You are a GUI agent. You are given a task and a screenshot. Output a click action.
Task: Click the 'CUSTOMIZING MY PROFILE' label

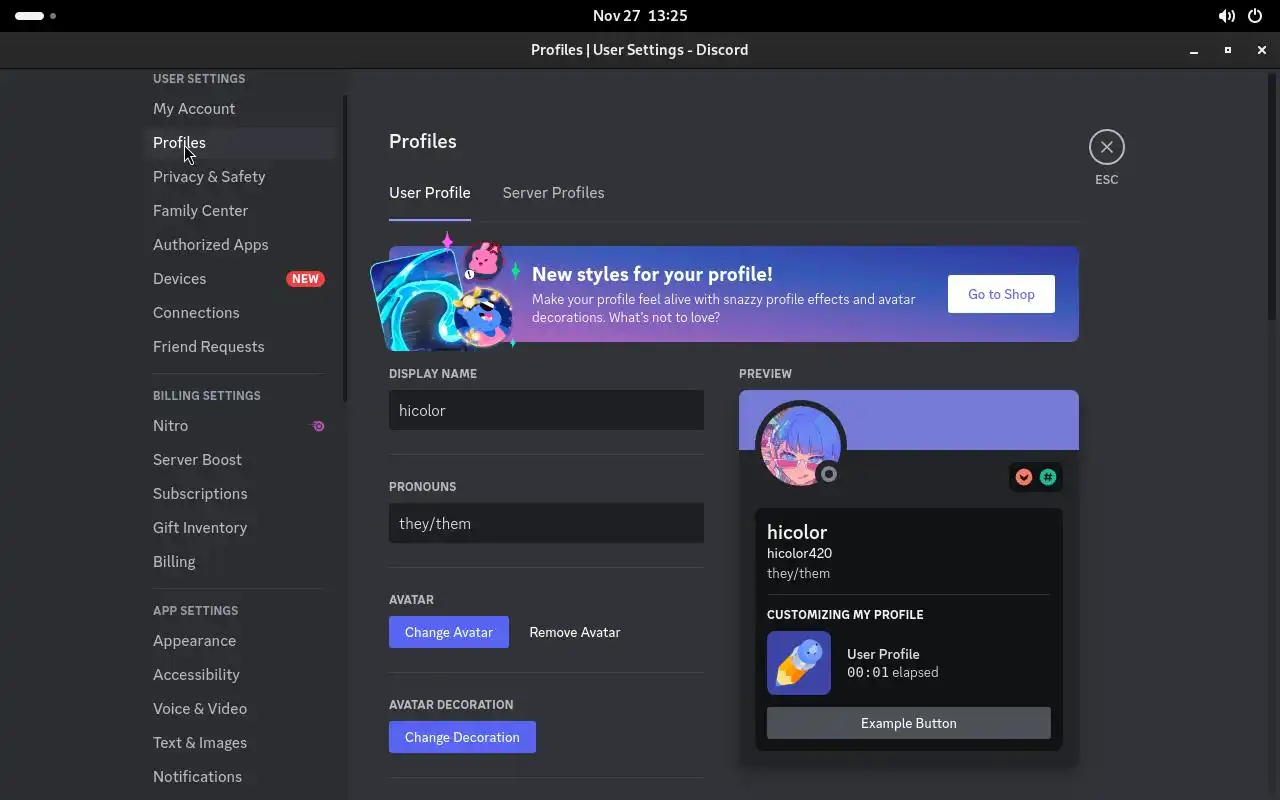pyautogui.click(x=845, y=615)
